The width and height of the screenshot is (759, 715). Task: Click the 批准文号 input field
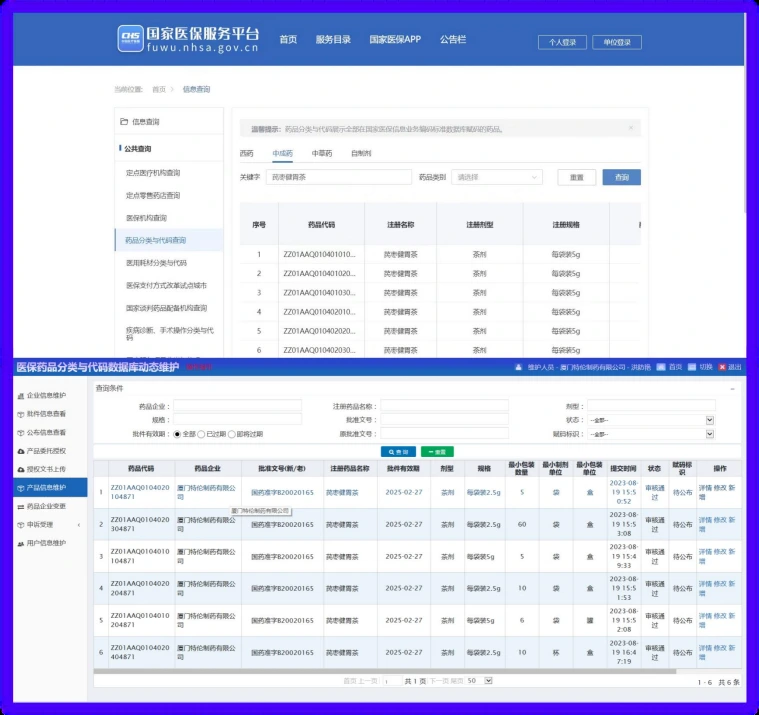point(444,420)
